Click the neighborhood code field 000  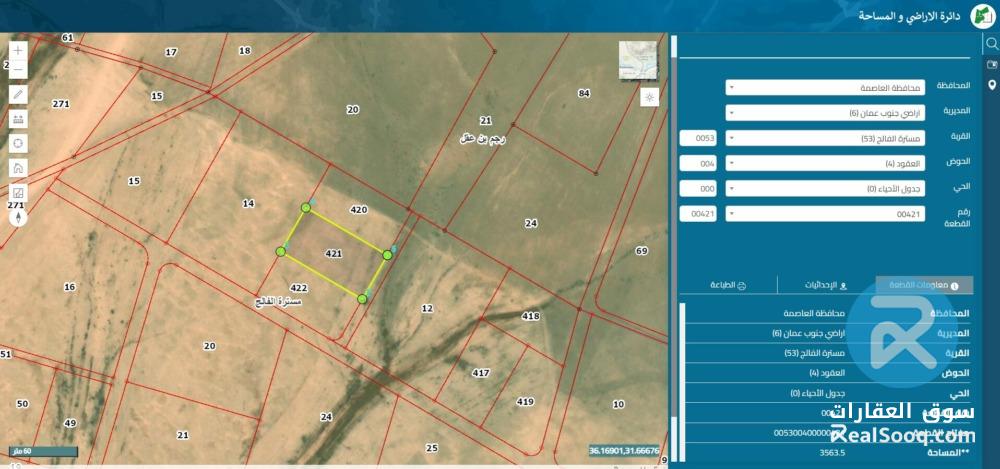[x=698, y=188]
